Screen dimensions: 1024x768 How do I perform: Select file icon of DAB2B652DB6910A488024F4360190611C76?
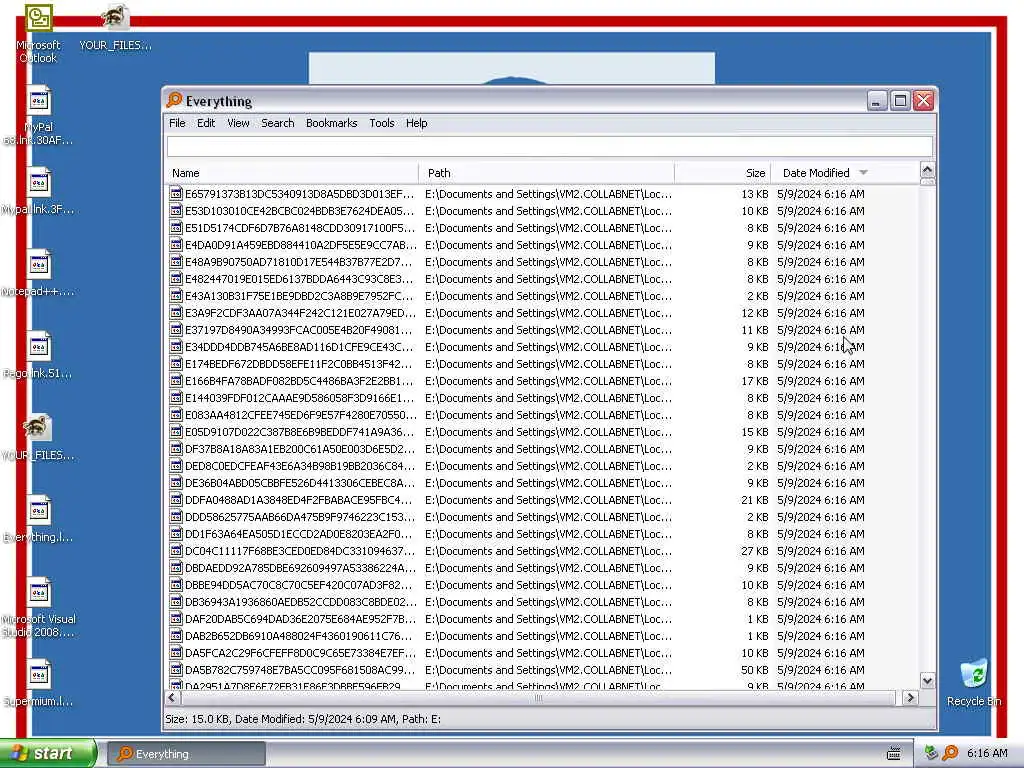coord(176,635)
